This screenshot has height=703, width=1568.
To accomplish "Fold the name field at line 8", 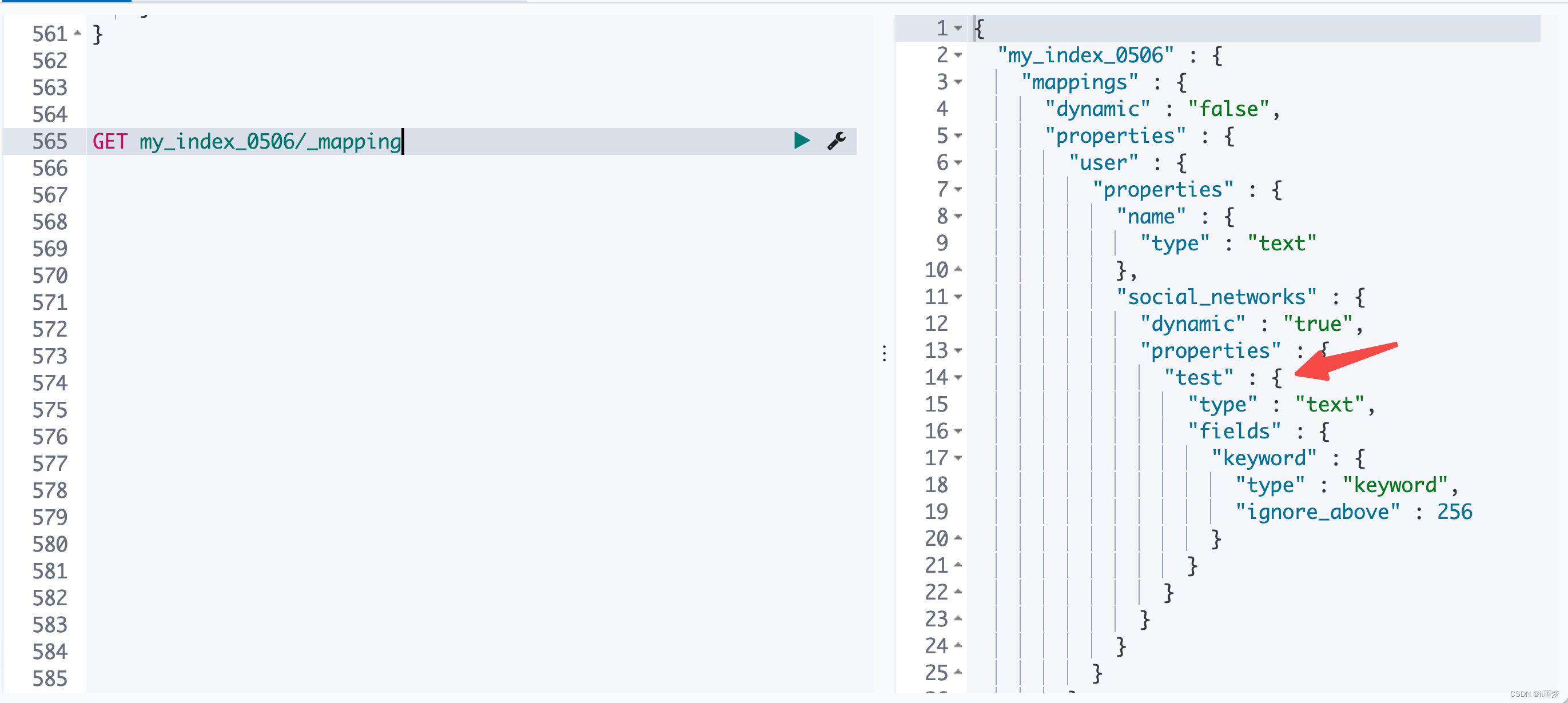I will 958,216.
